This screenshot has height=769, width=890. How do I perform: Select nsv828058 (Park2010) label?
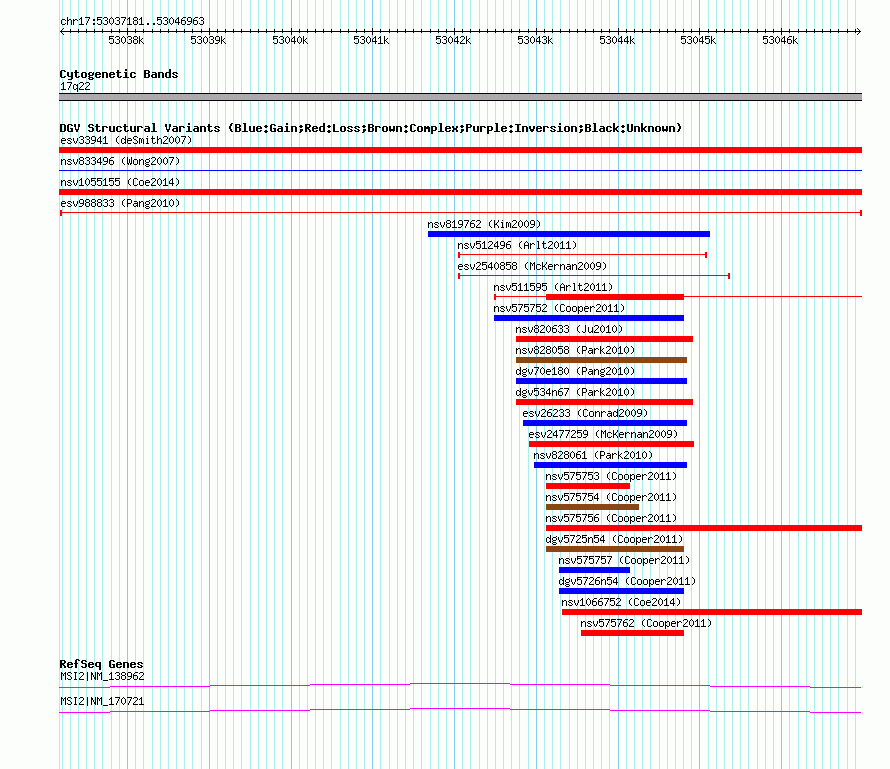coord(575,350)
